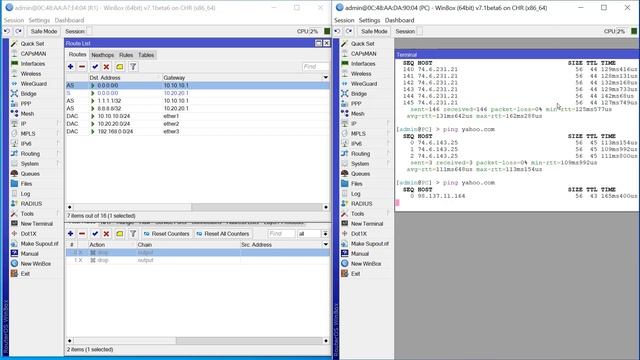Open Dashboard menu in PC window
The width and height of the screenshot is (640, 360).
pyautogui.click(x=399, y=20)
